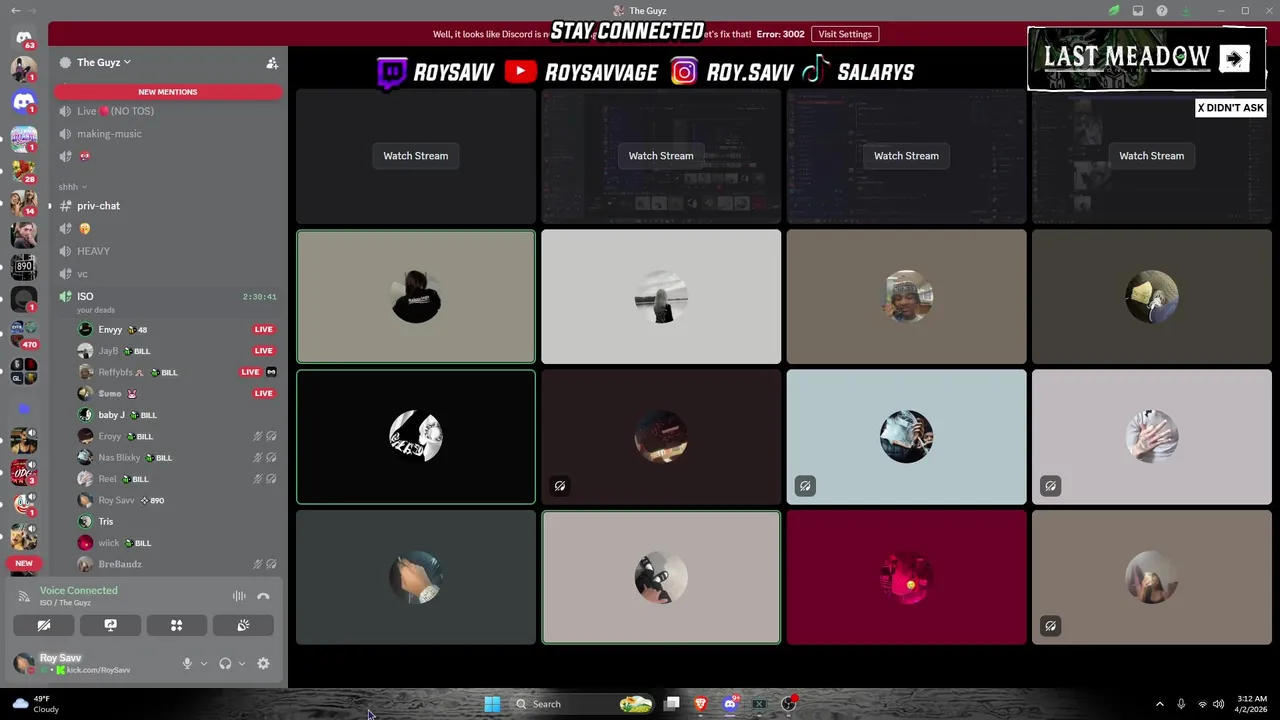
Task: Toggle microphone mute in user panel
Action: (186, 663)
